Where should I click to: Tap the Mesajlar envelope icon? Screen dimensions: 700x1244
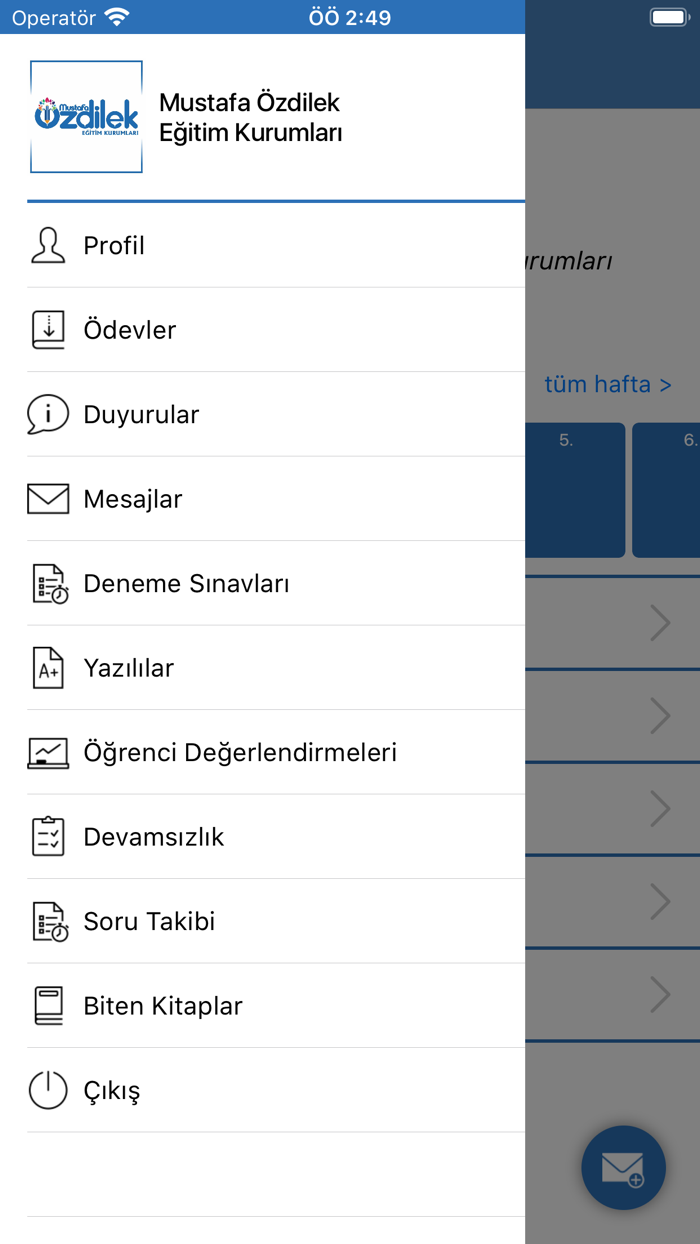pyautogui.click(x=47, y=498)
